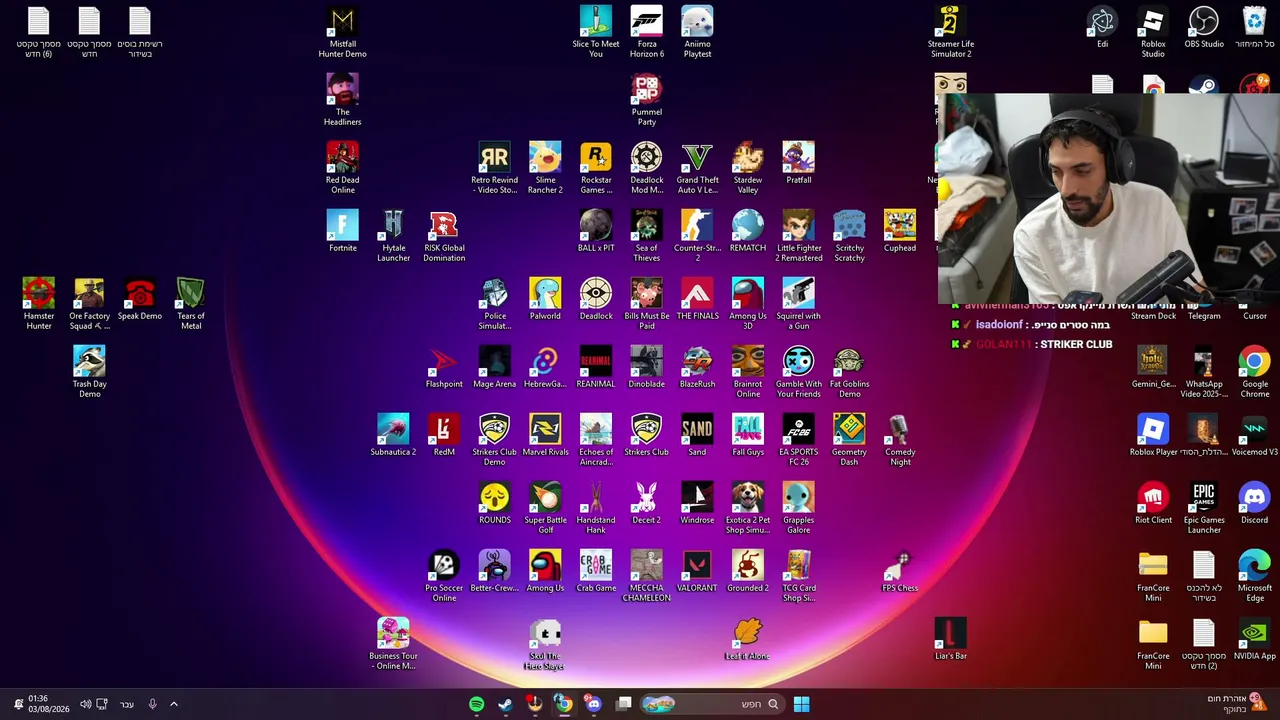Select the Cuphead icon

coord(899,231)
